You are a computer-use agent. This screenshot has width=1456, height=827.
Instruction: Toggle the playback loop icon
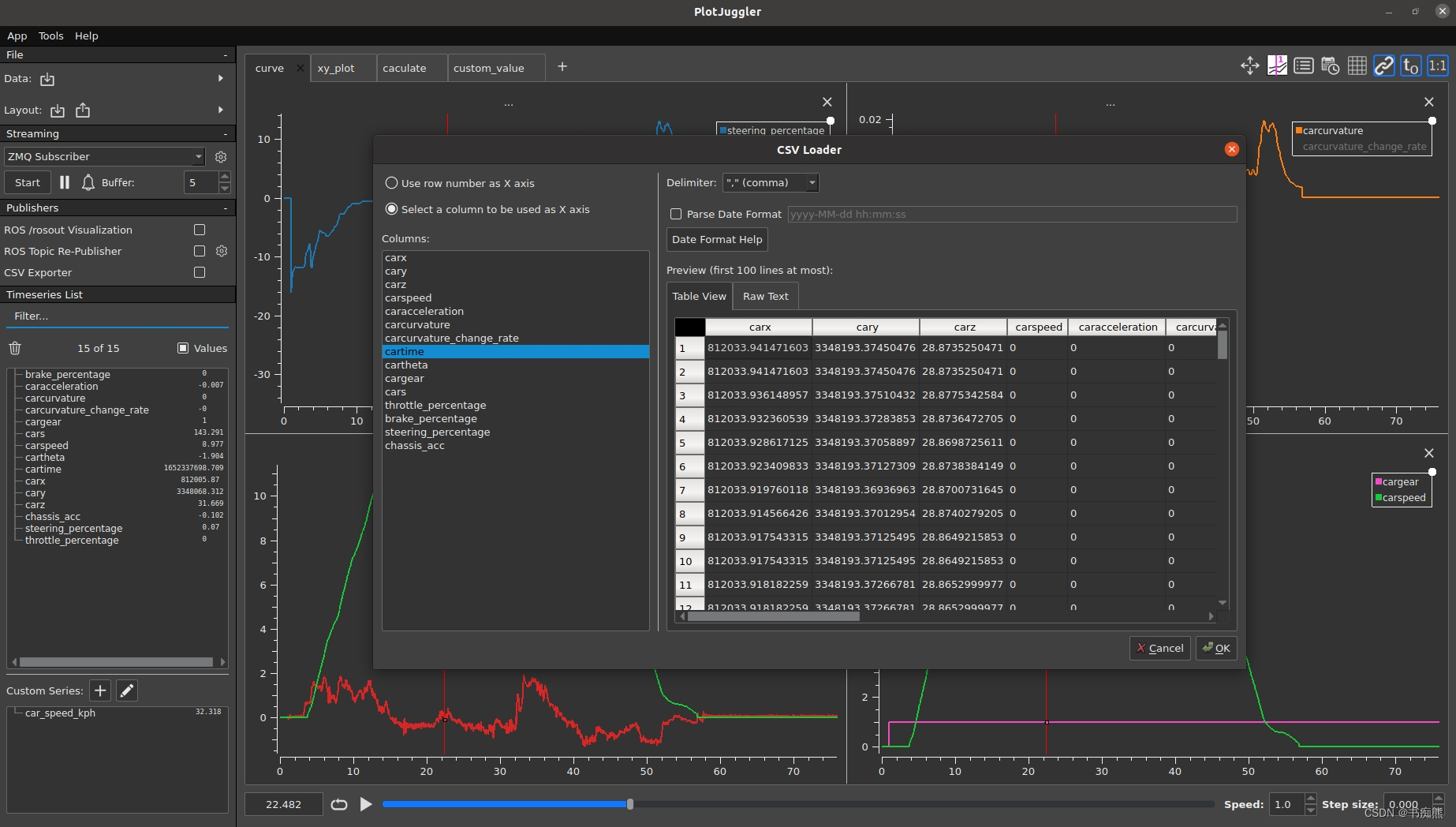pos(339,804)
